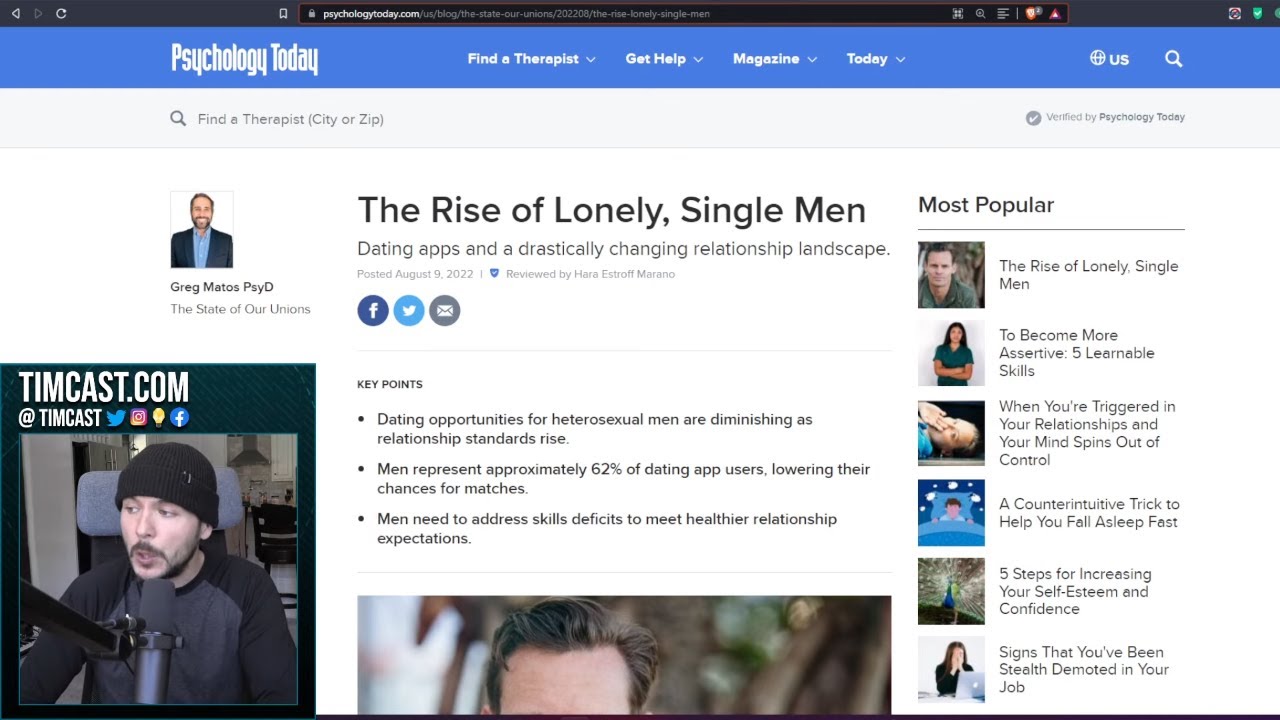This screenshot has height=720, width=1280.
Task: Bookmark this page with the bookmark icon
Action: [x=283, y=13]
